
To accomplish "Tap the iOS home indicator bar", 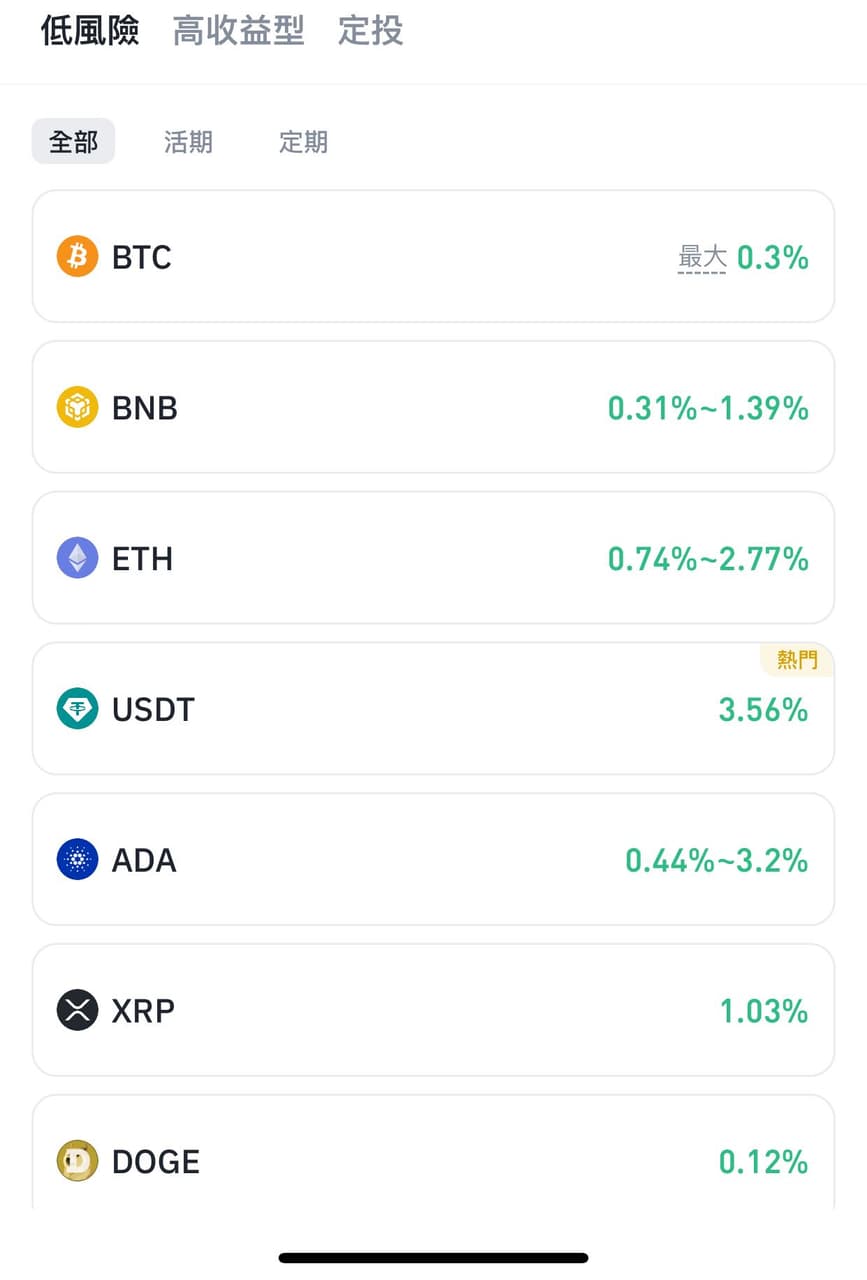I will point(433,1257).
